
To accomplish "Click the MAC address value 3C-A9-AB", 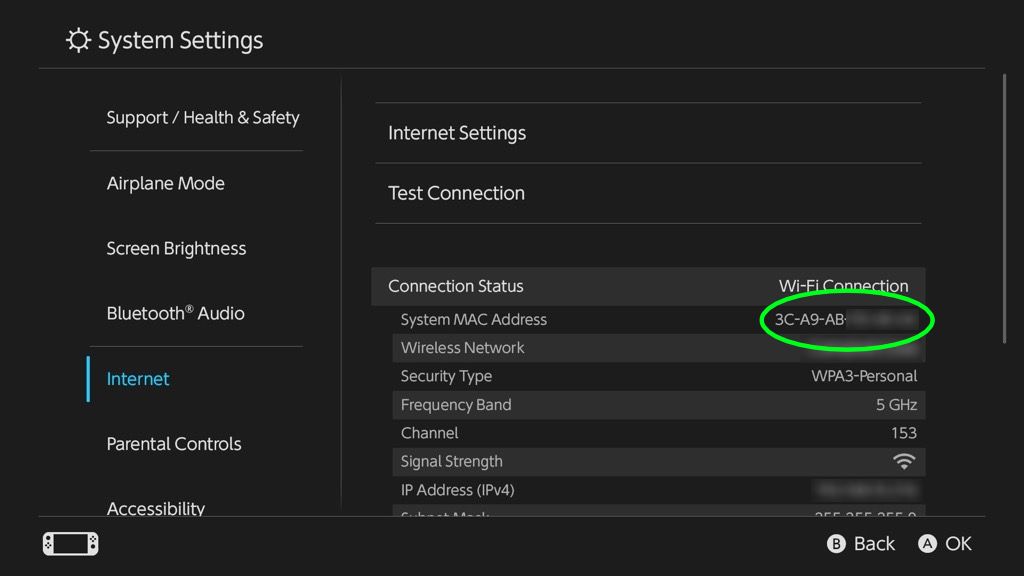I will coord(810,319).
